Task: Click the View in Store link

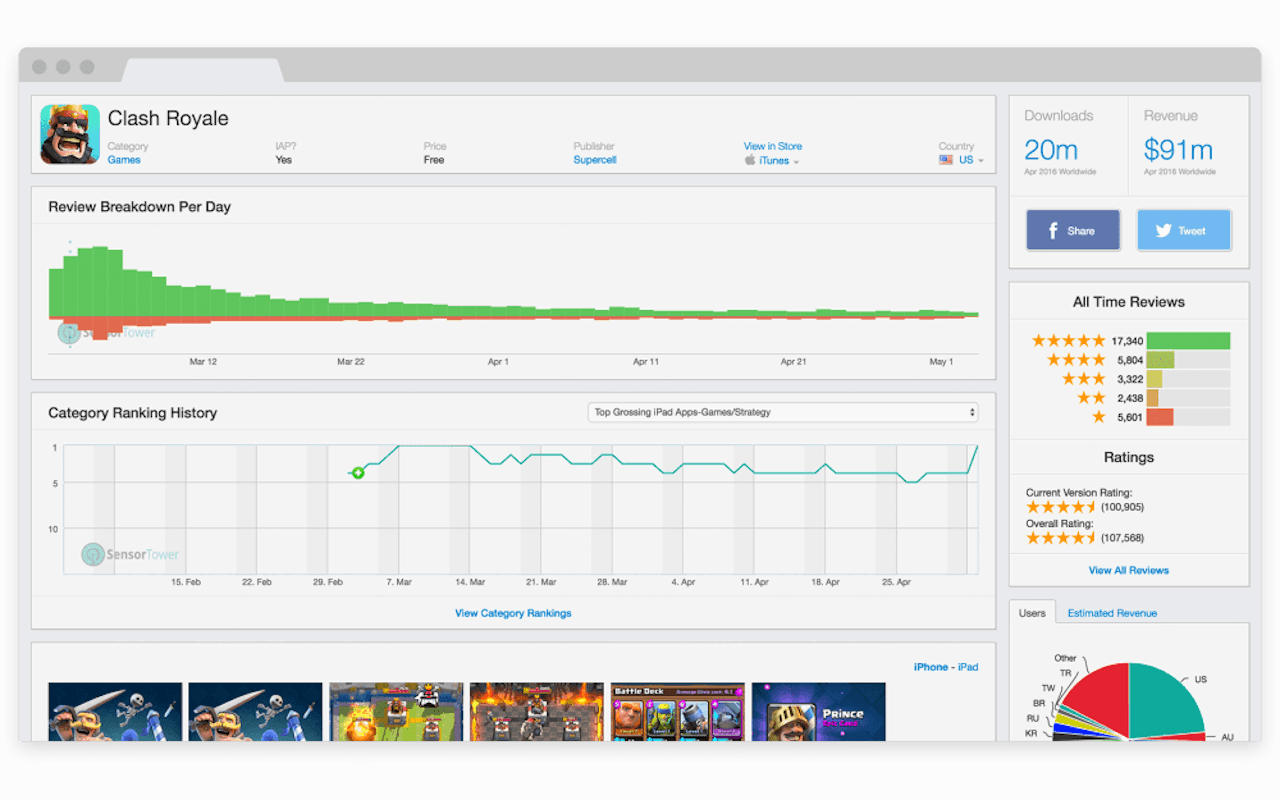Action: click(773, 146)
